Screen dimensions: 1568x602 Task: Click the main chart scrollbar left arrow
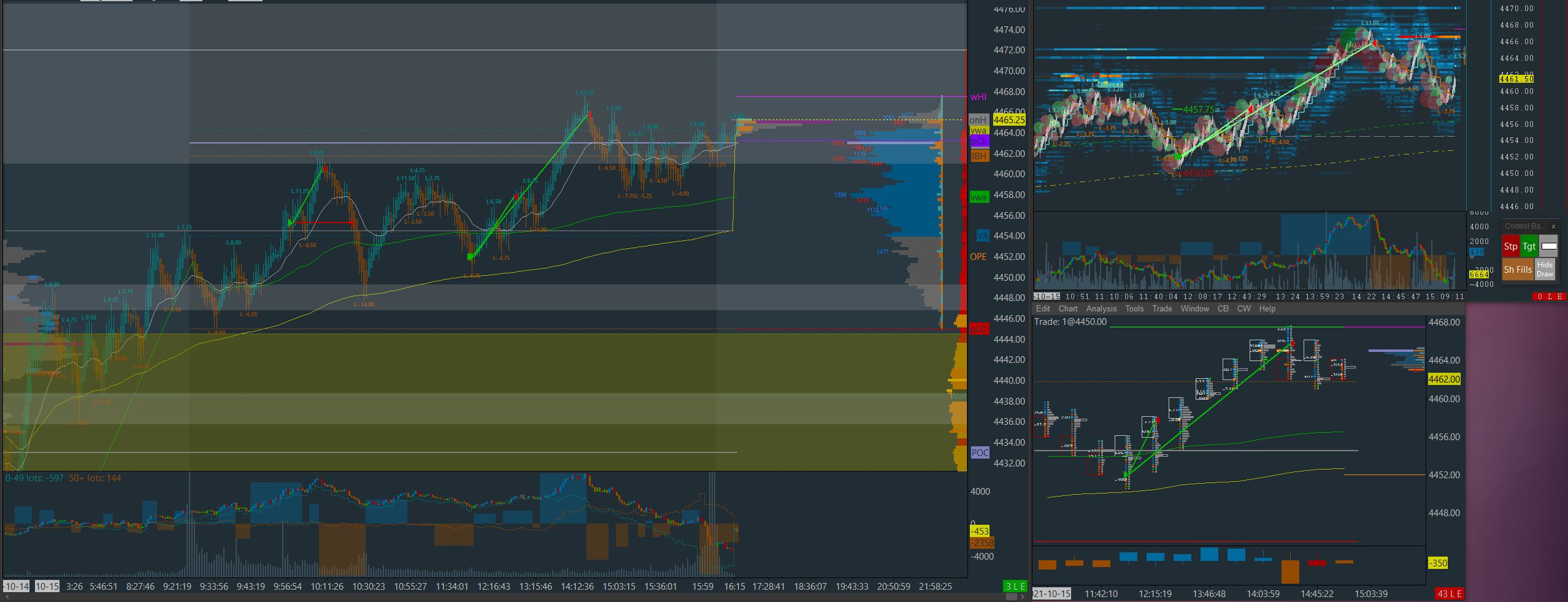pyautogui.click(x=7, y=596)
